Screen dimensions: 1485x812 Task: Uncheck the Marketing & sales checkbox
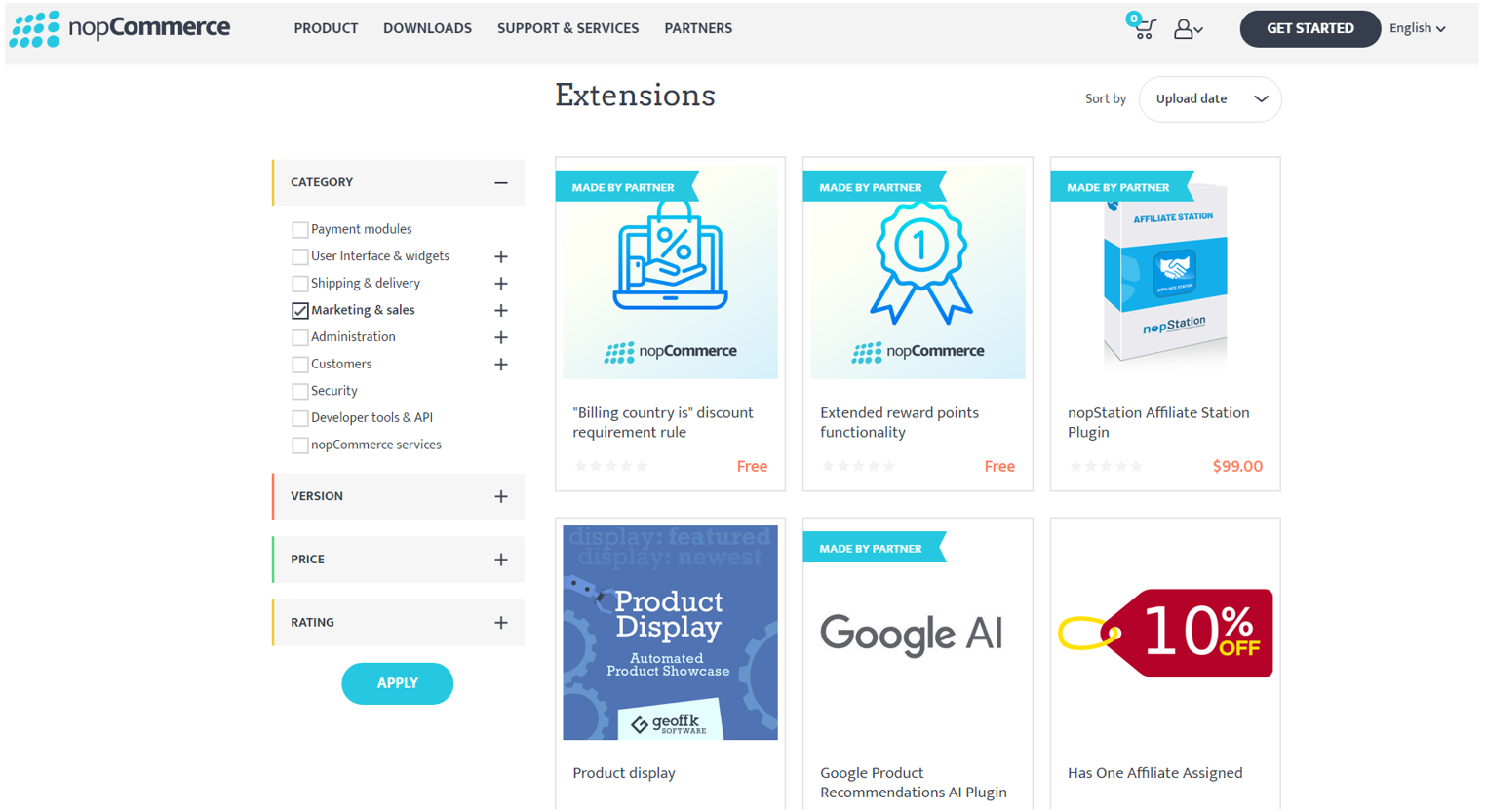coord(300,311)
